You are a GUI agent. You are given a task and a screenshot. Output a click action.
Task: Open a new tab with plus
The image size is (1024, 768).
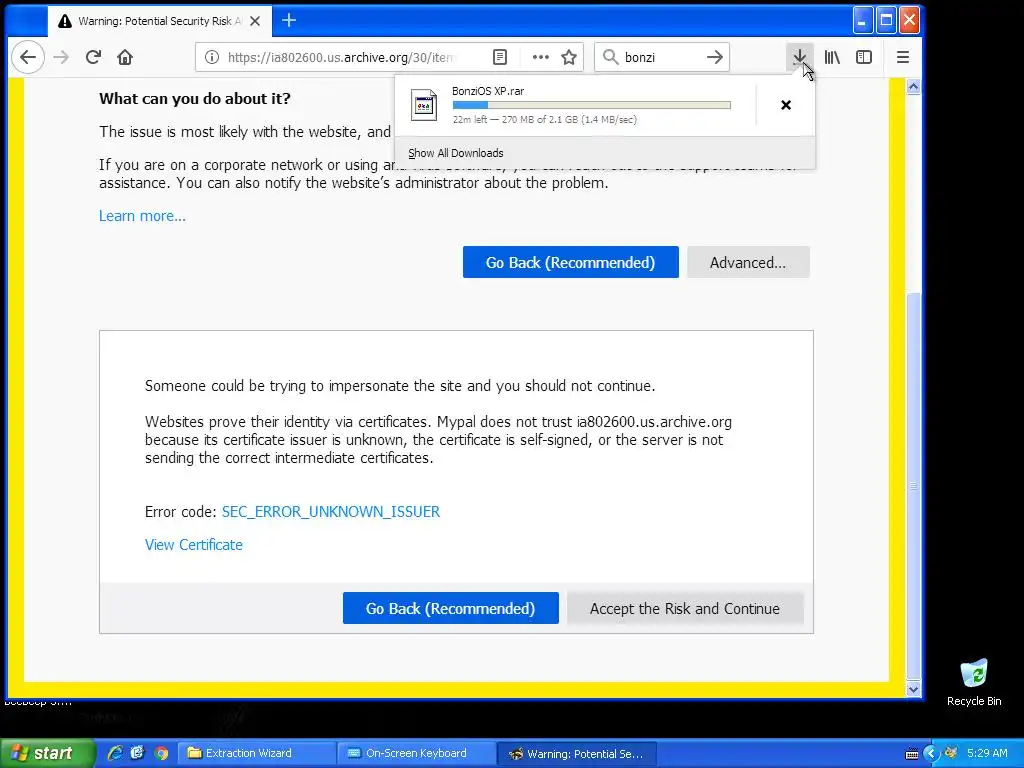[289, 21]
